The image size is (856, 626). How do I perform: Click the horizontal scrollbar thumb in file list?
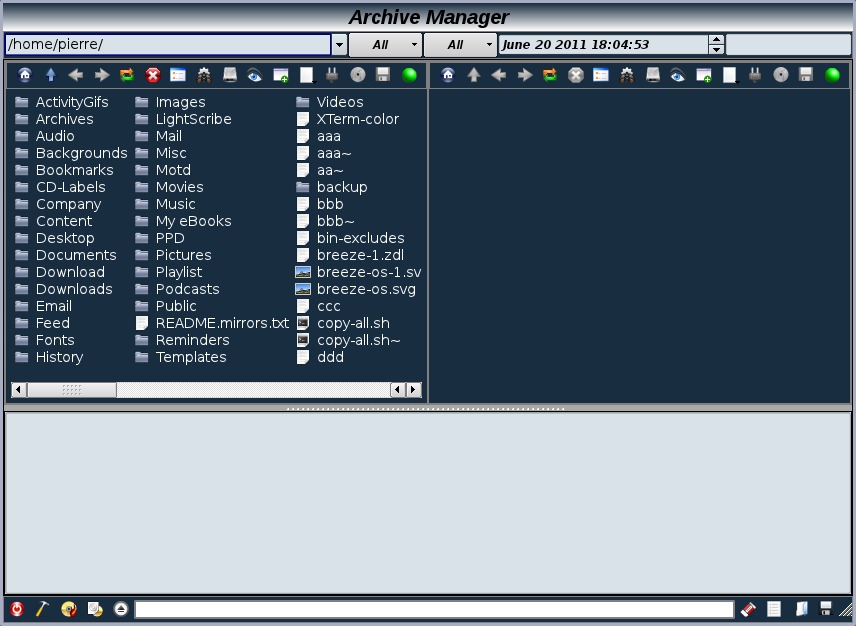(x=71, y=390)
